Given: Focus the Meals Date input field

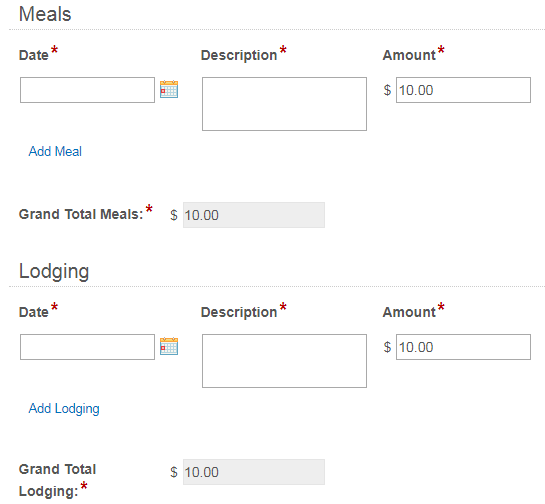Looking at the screenshot, I should 87,90.
